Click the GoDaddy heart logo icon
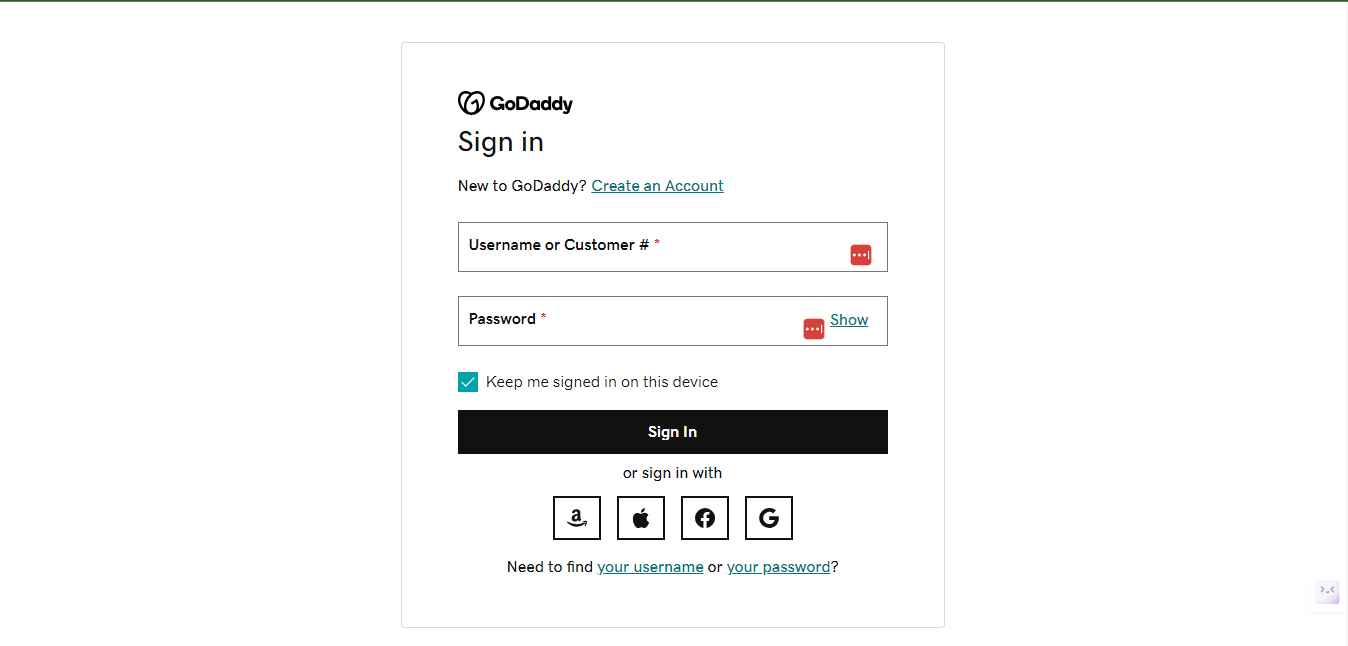1348x646 pixels. [471, 103]
